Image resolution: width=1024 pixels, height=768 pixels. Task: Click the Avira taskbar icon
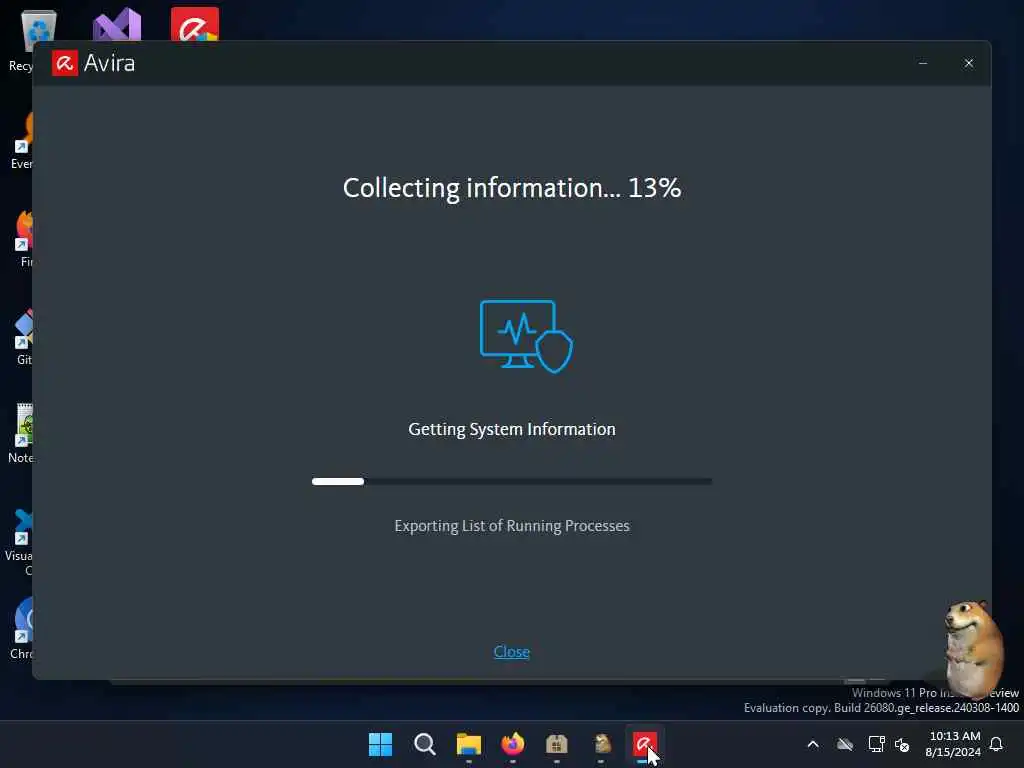[645, 744]
